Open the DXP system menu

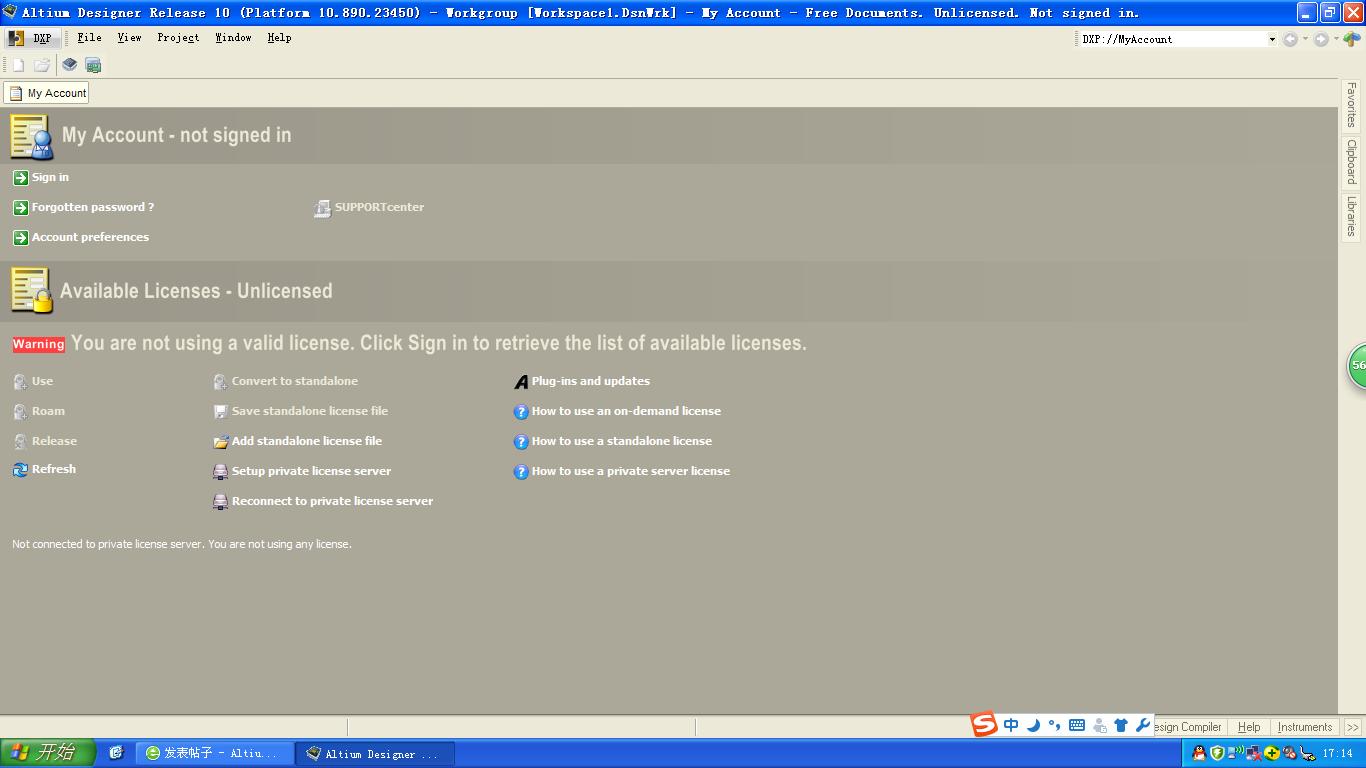point(32,38)
